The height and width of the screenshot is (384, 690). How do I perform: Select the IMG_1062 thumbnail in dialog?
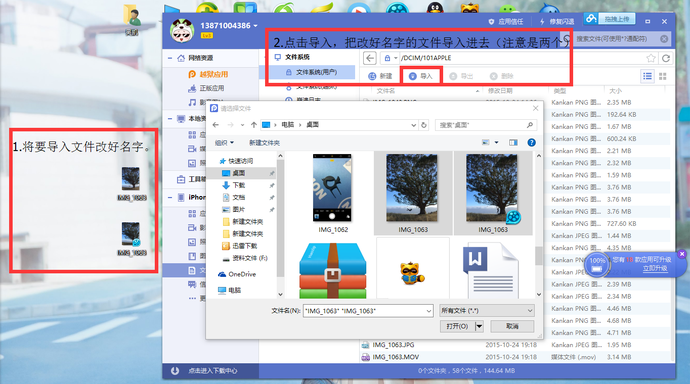click(333, 194)
